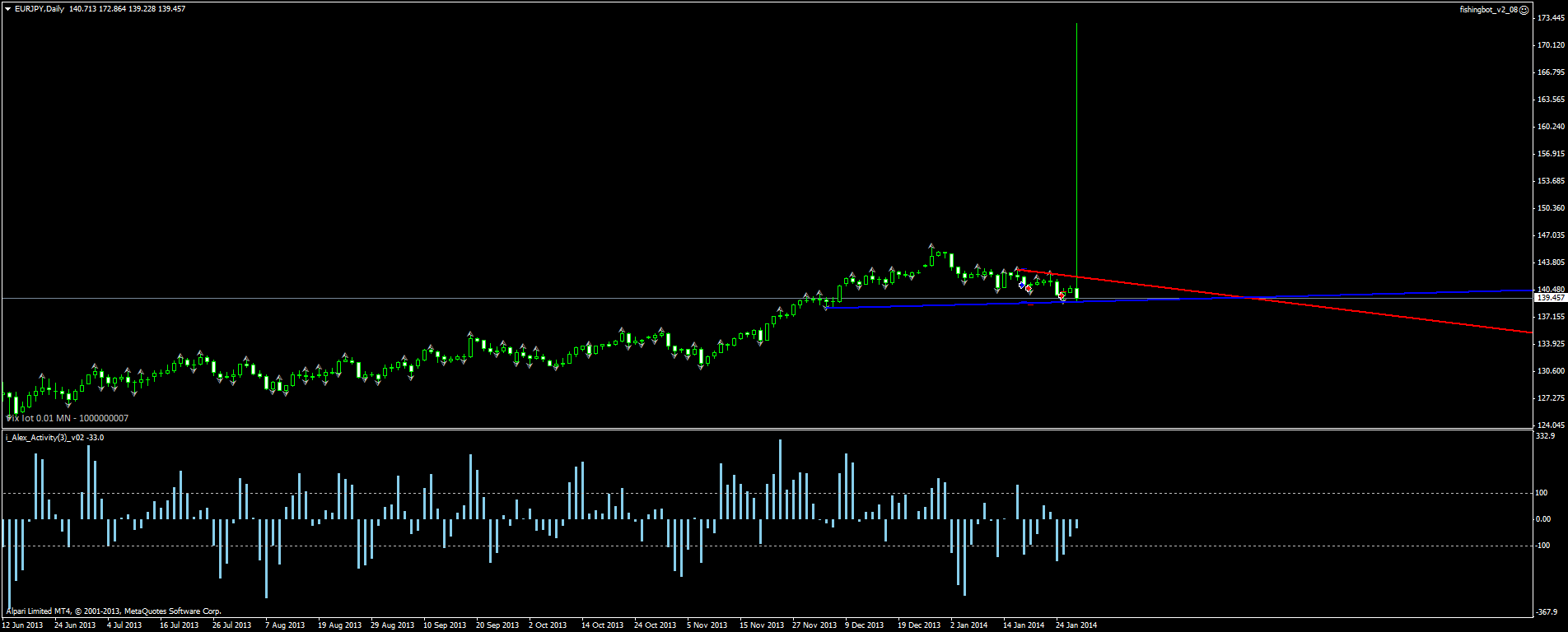Click price scale value 160.240
This screenshot has width=1568, height=632.
point(1551,127)
